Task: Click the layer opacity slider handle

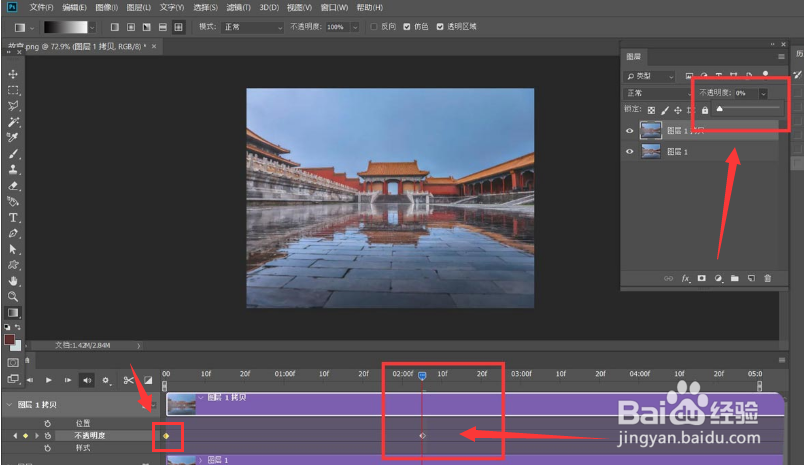Action: [719, 109]
